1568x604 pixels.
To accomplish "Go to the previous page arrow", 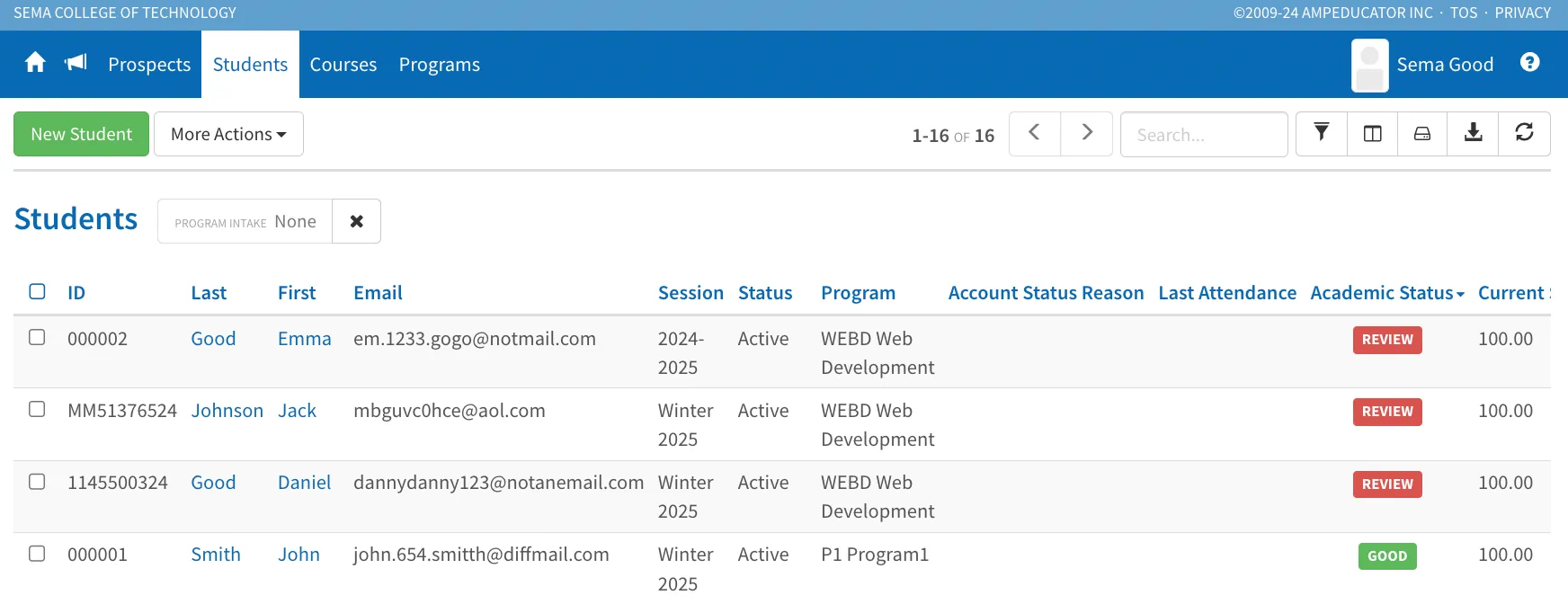I will [x=1035, y=133].
